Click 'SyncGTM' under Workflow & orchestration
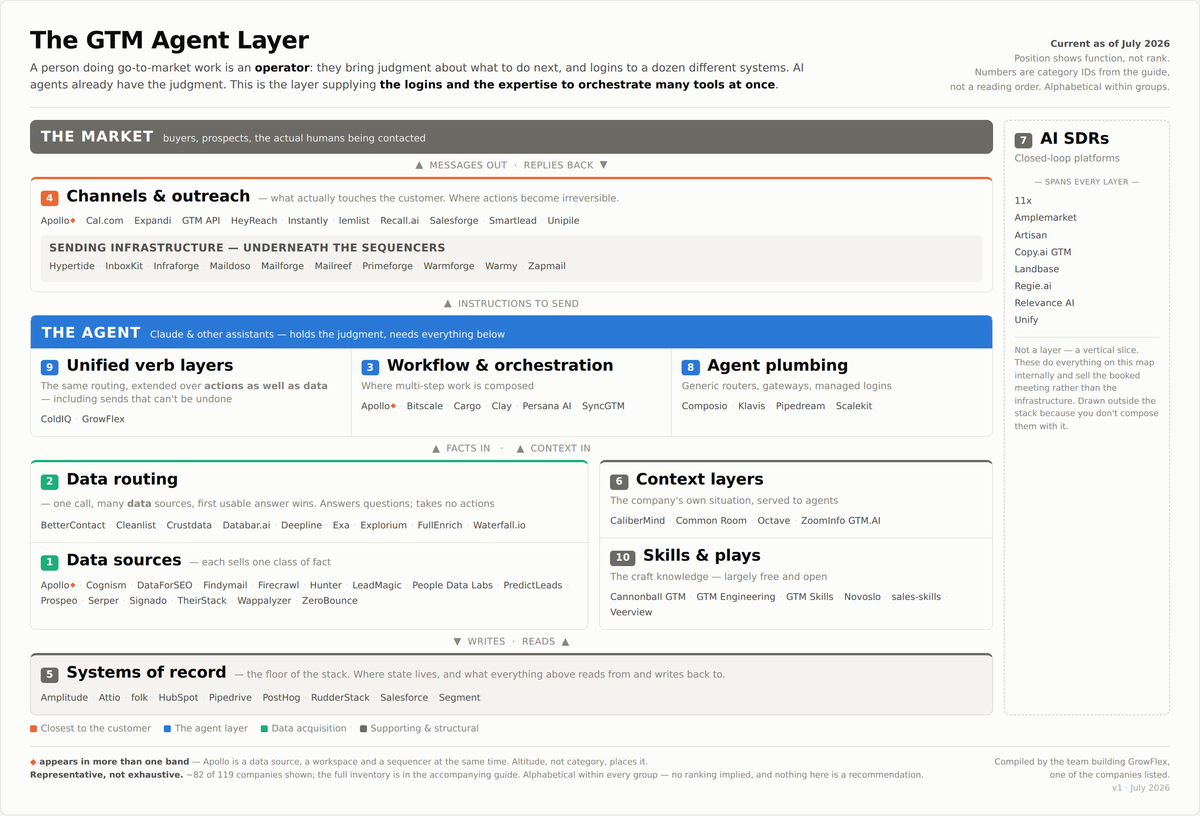 tap(604, 407)
